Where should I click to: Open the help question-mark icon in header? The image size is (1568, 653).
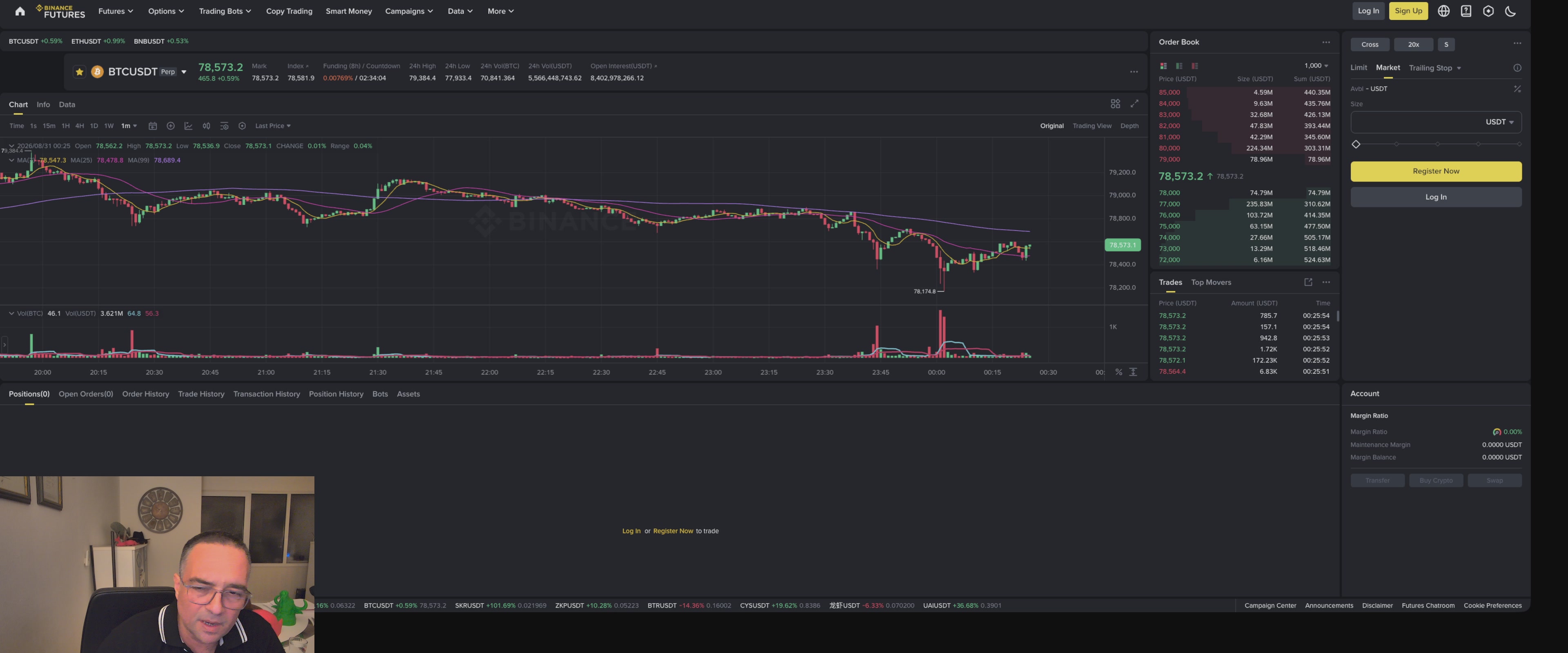tap(1466, 11)
